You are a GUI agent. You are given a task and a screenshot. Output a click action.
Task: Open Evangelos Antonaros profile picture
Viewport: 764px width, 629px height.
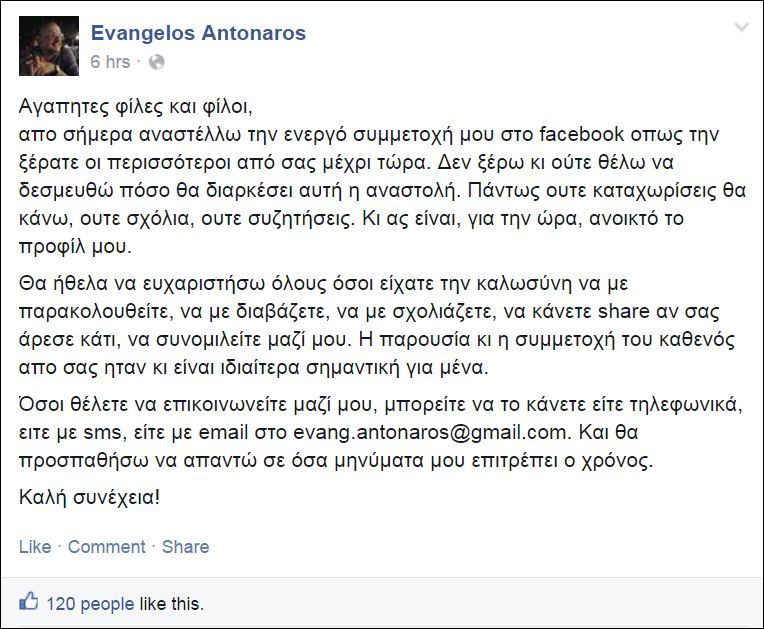coord(49,46)
